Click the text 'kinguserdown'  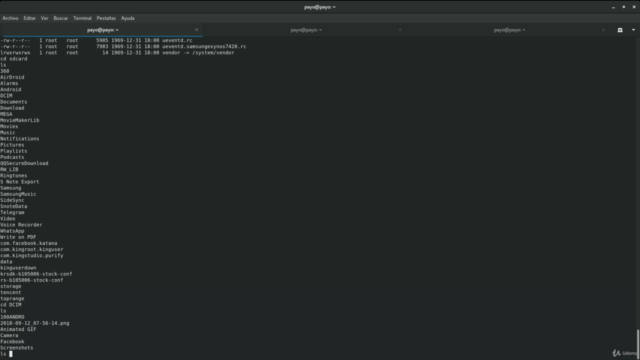[x=18, y=268]
